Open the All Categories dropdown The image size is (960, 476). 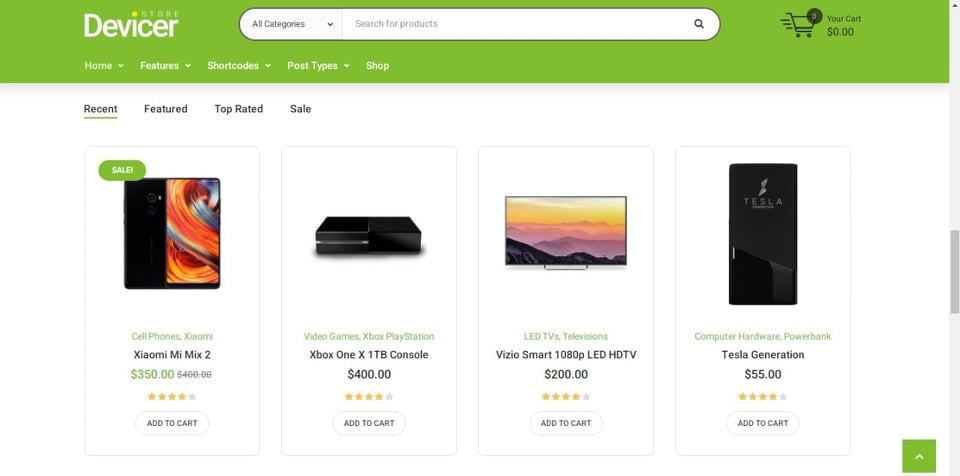point(292,24)
